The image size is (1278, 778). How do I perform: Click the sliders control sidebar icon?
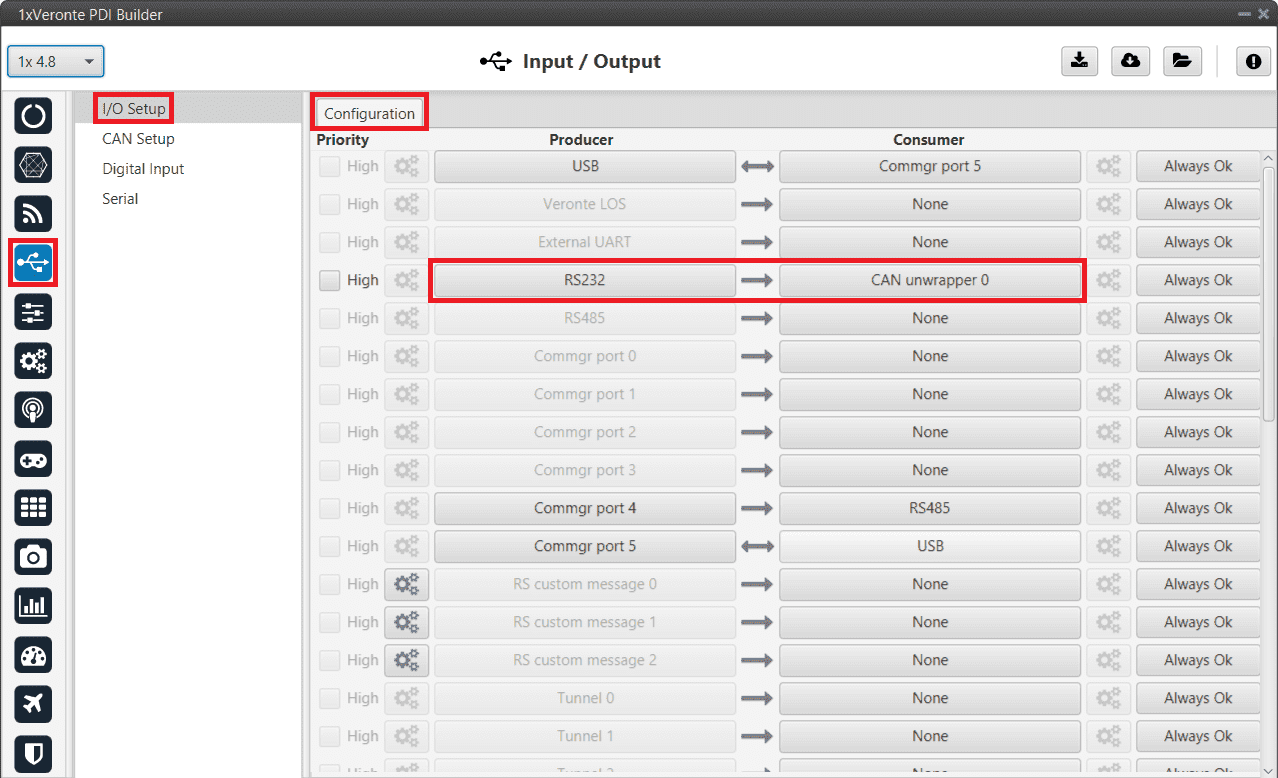[x=33, y=312]
